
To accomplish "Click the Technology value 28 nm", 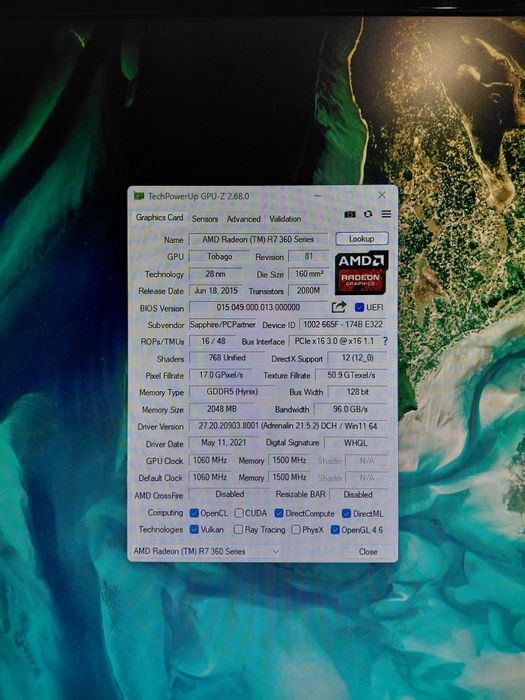I will coord(215,274).
